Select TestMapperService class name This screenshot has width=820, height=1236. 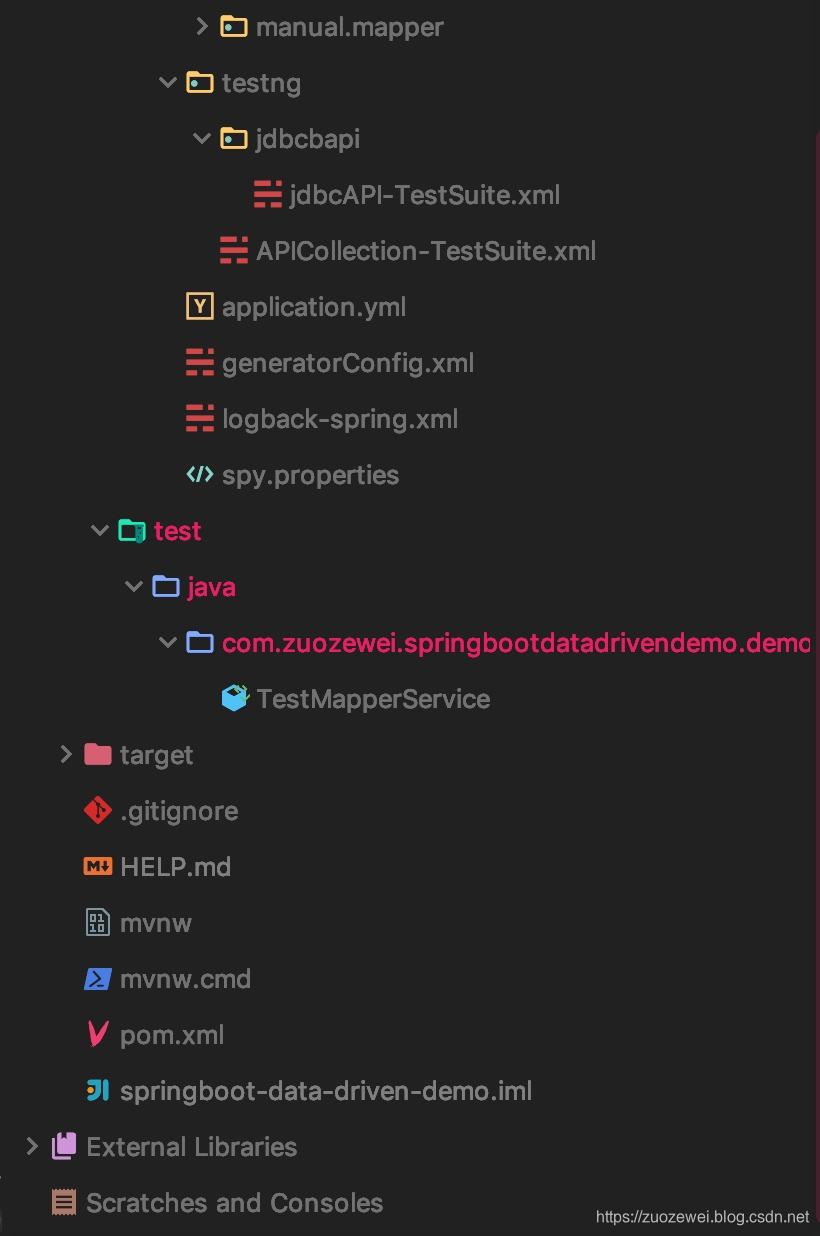(374, 698)
